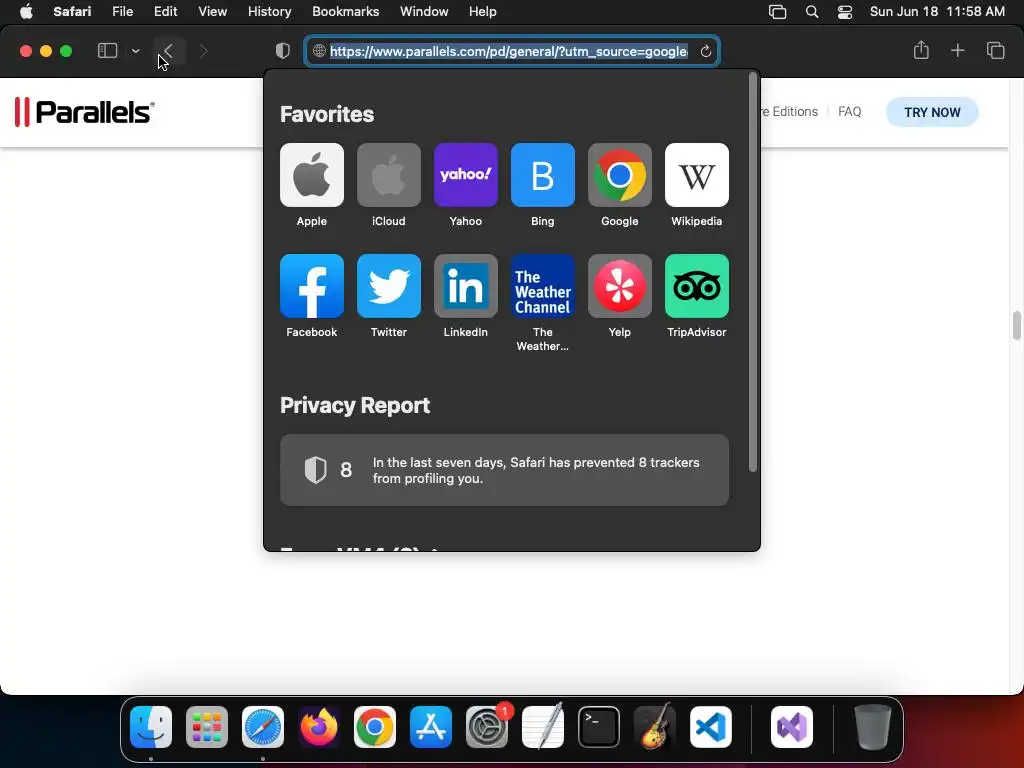This screenshot has height=768, width=1024.
Task: Open the Help menu
Action: (x=483, y=12)
